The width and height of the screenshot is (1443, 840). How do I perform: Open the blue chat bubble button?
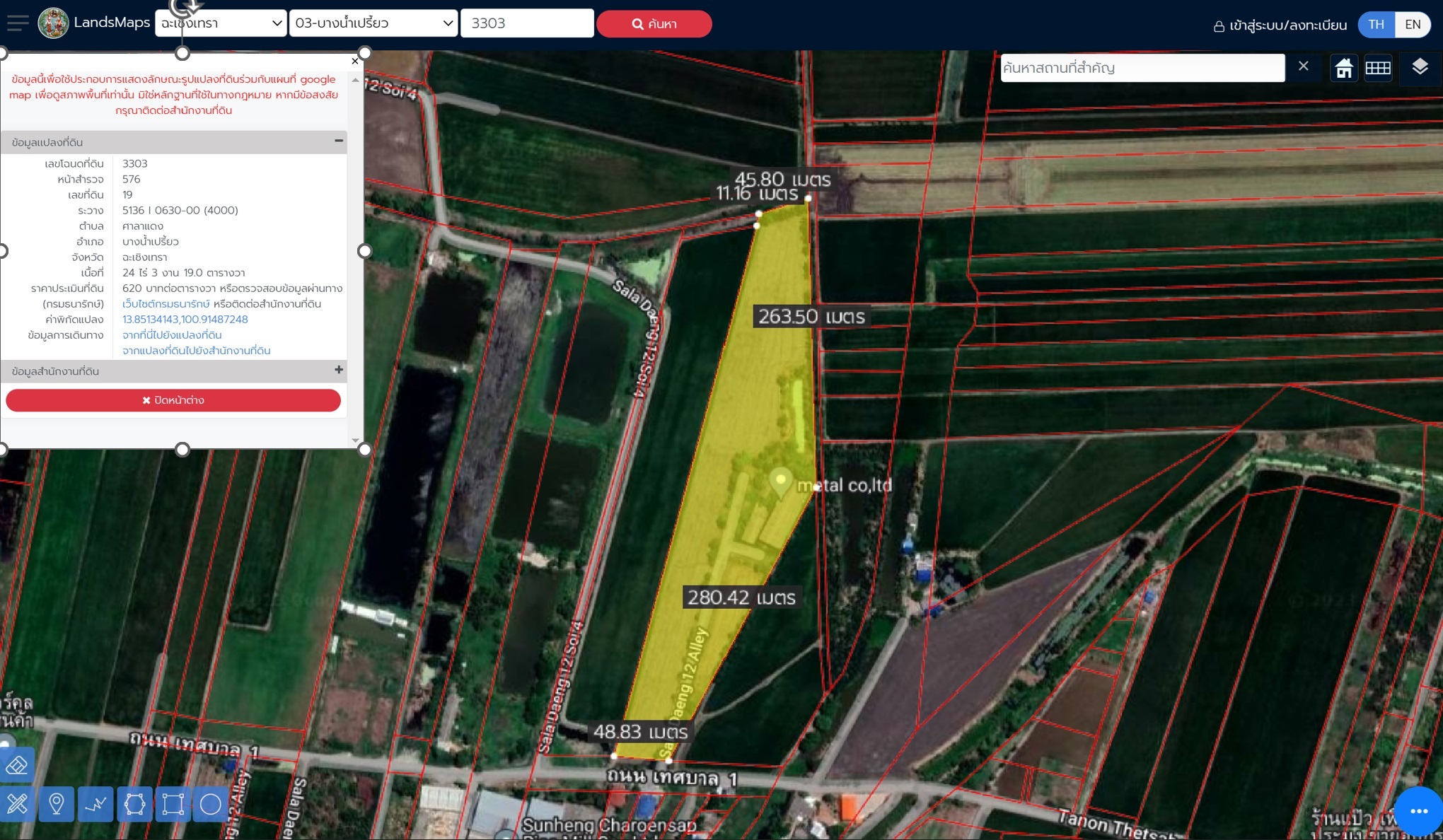pyautogui.click(x=1419, y=811)
